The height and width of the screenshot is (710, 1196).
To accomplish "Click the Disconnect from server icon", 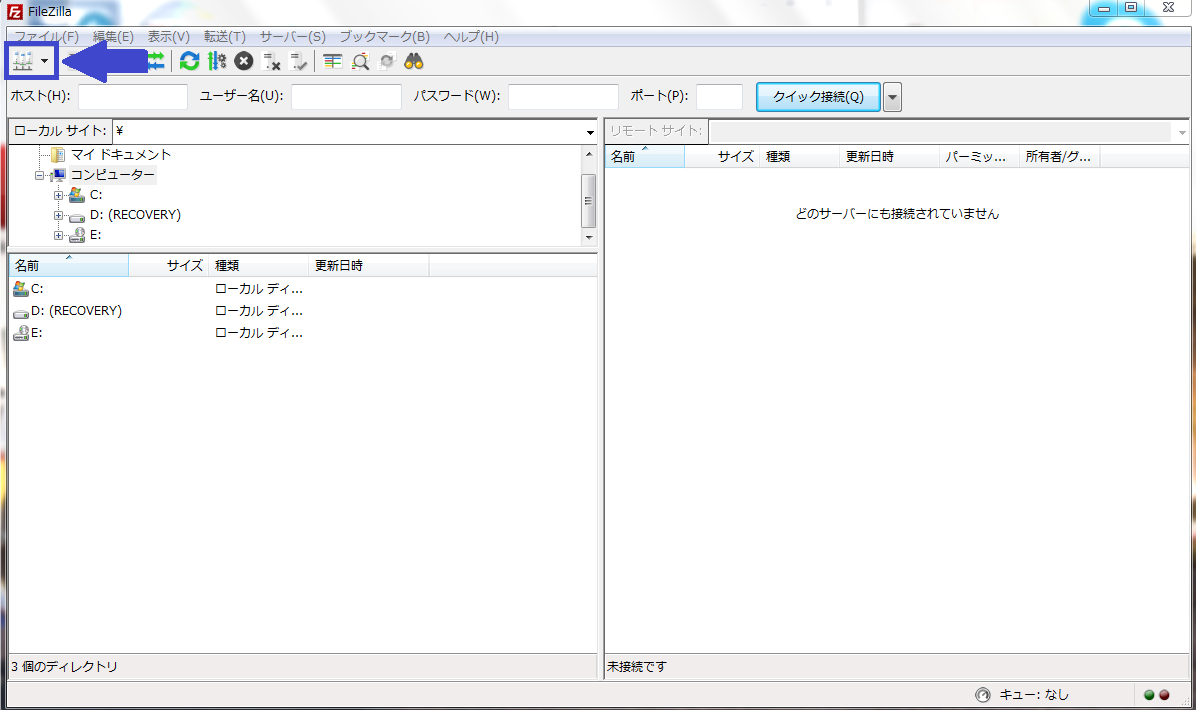I will [x=271, y=61].
